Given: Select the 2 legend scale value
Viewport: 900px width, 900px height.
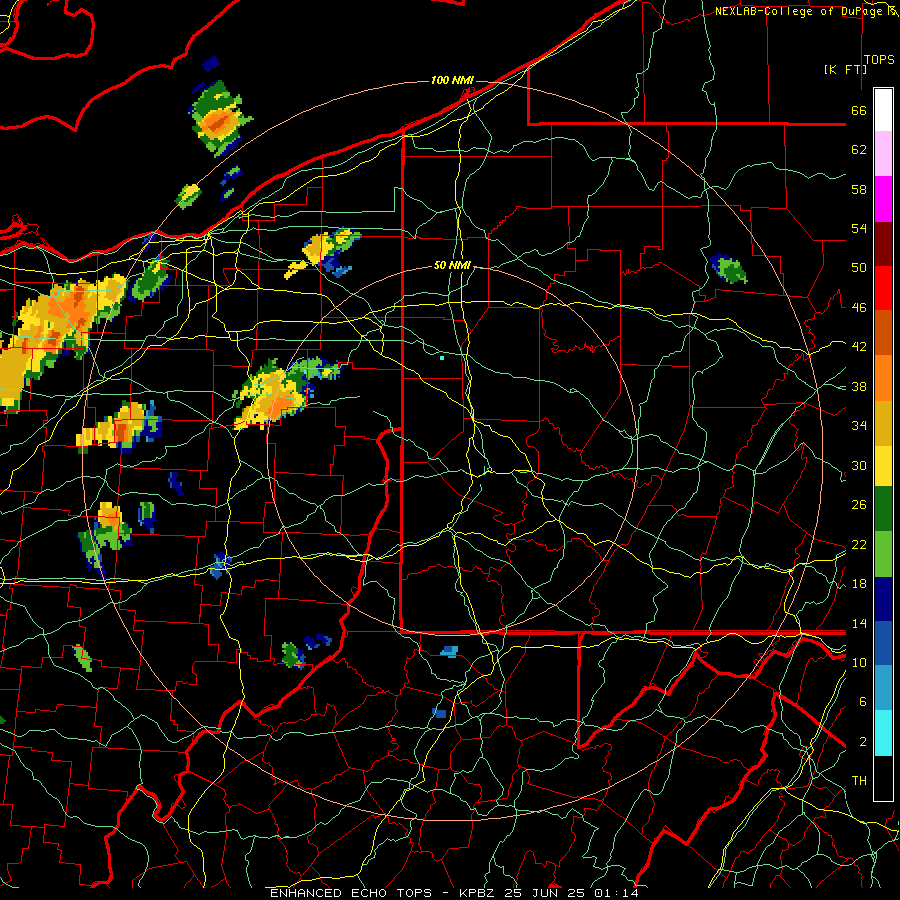Looking at the screenshot, I should point(862,742).
